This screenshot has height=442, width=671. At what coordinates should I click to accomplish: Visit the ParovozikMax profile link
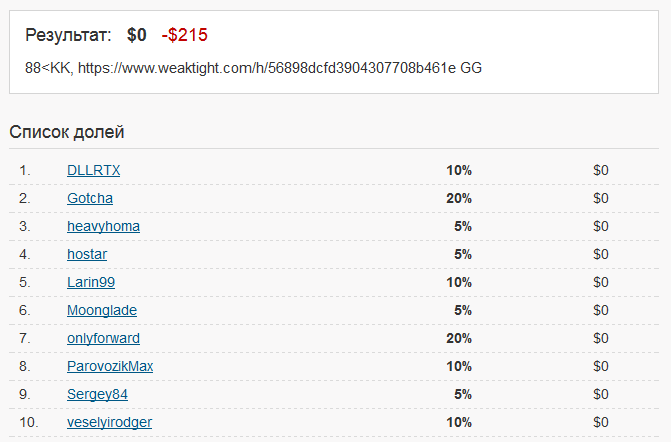click(110, 366)
